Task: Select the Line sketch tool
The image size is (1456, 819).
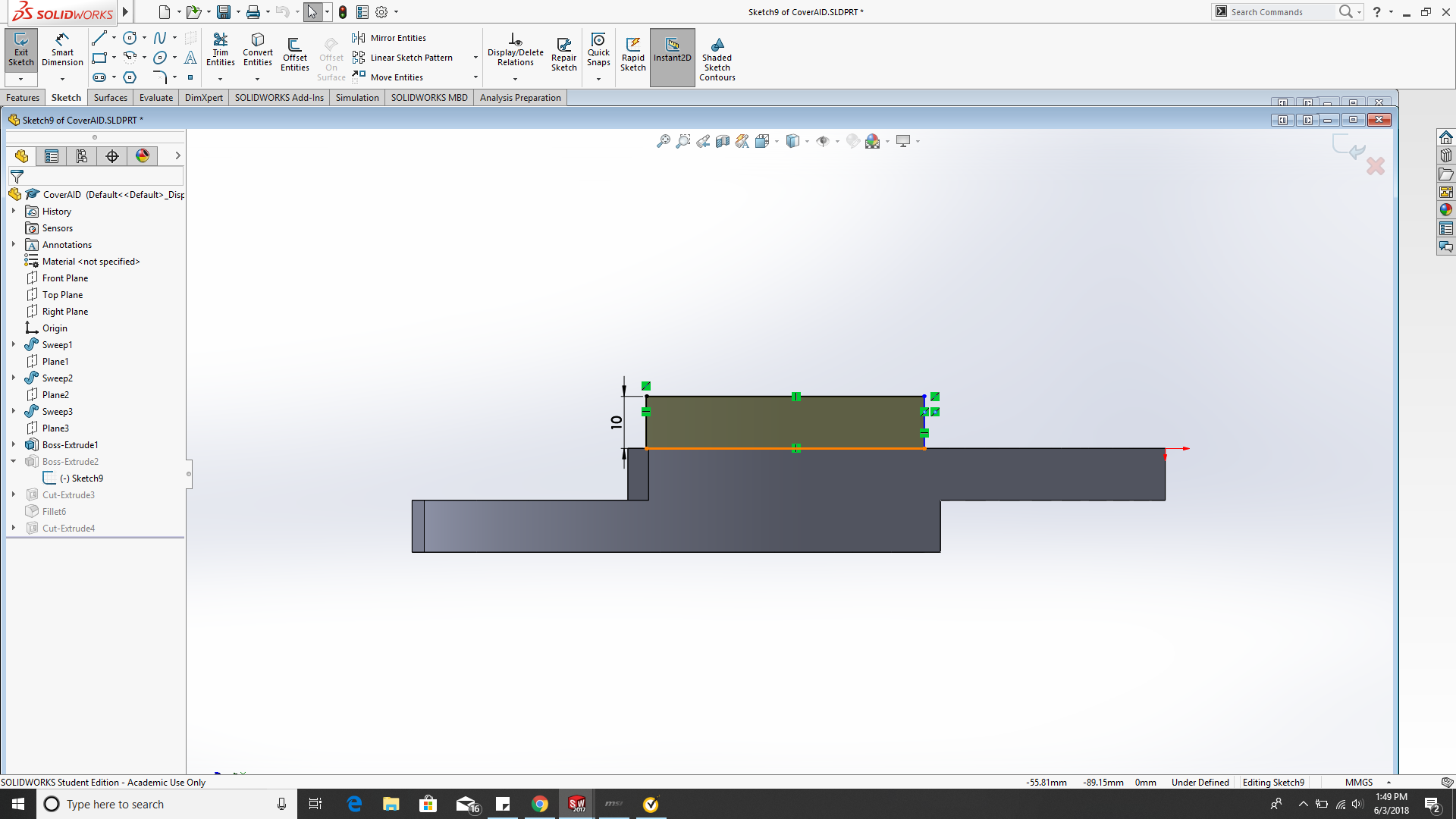Action: point(99,38)
